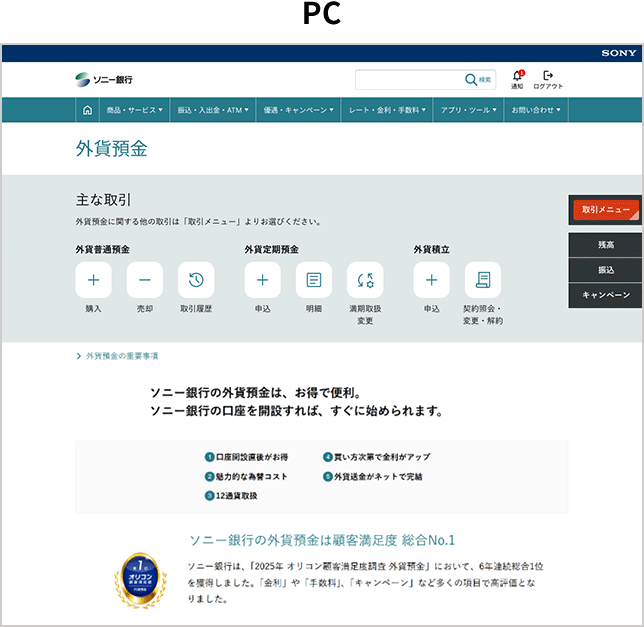Click 満期取扱変更 icon
This screenshot has width=644, height=627.
click(365, 280)
